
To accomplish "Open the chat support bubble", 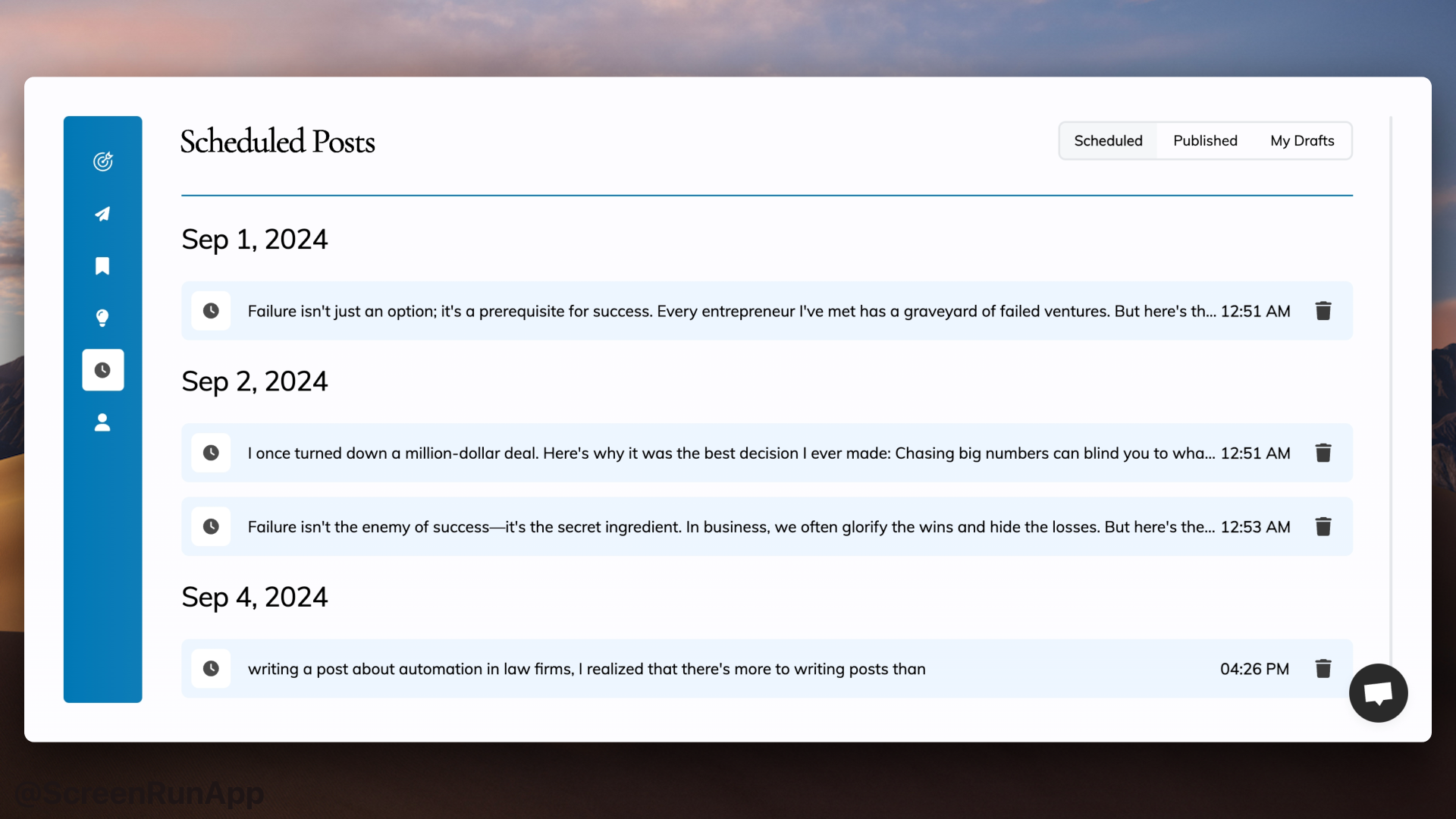I will (1378, 693).
